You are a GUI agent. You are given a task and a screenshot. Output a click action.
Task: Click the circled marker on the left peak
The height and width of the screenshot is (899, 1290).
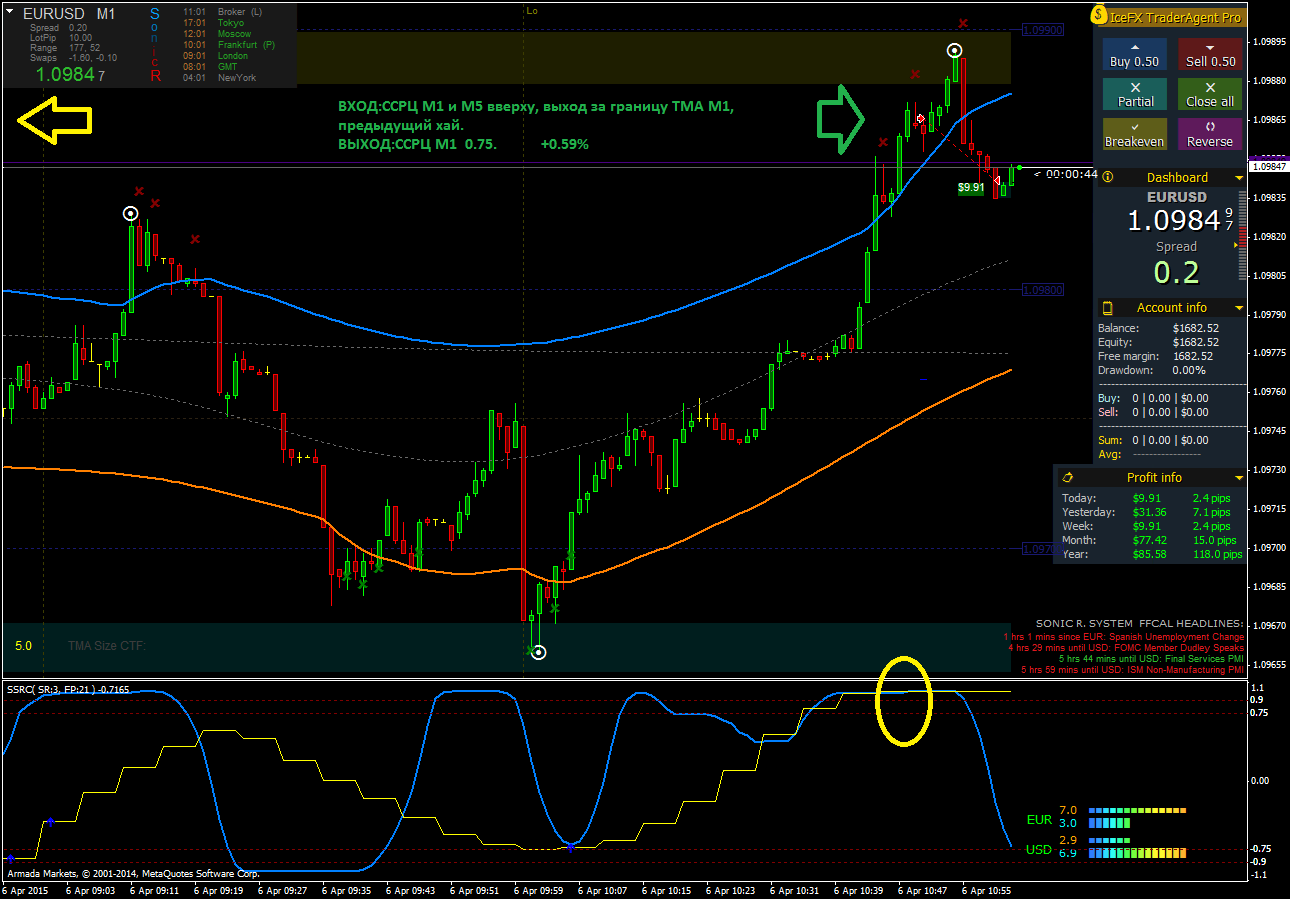coord(130,213)
